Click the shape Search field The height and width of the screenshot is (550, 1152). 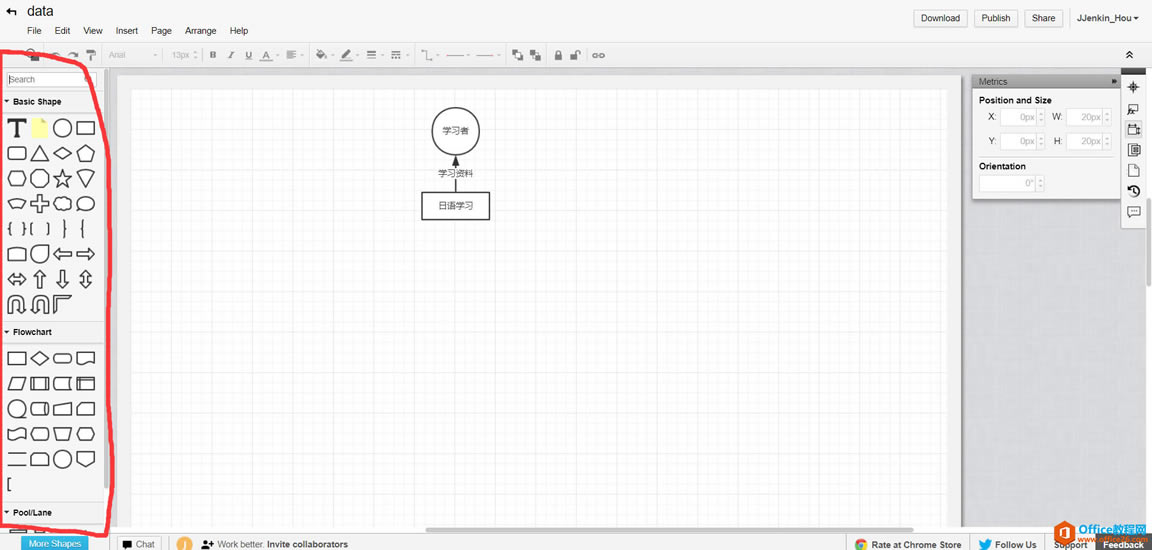click(51, 79)
